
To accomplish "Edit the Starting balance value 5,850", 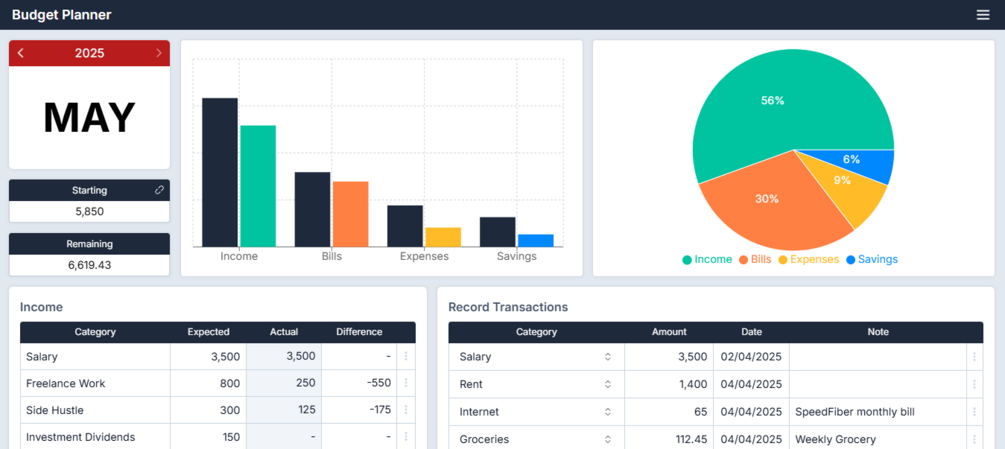I will click(x=89, y=211).
